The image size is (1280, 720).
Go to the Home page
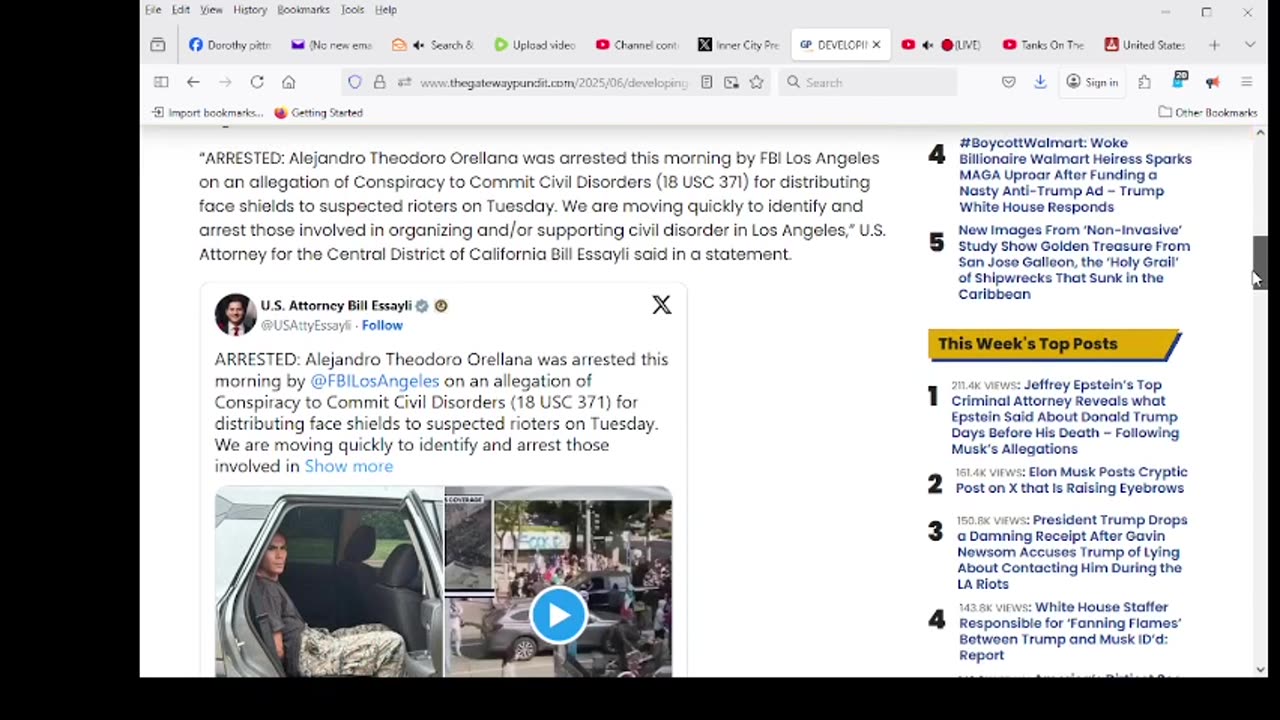pyautogui.click(x=289, y=82)
